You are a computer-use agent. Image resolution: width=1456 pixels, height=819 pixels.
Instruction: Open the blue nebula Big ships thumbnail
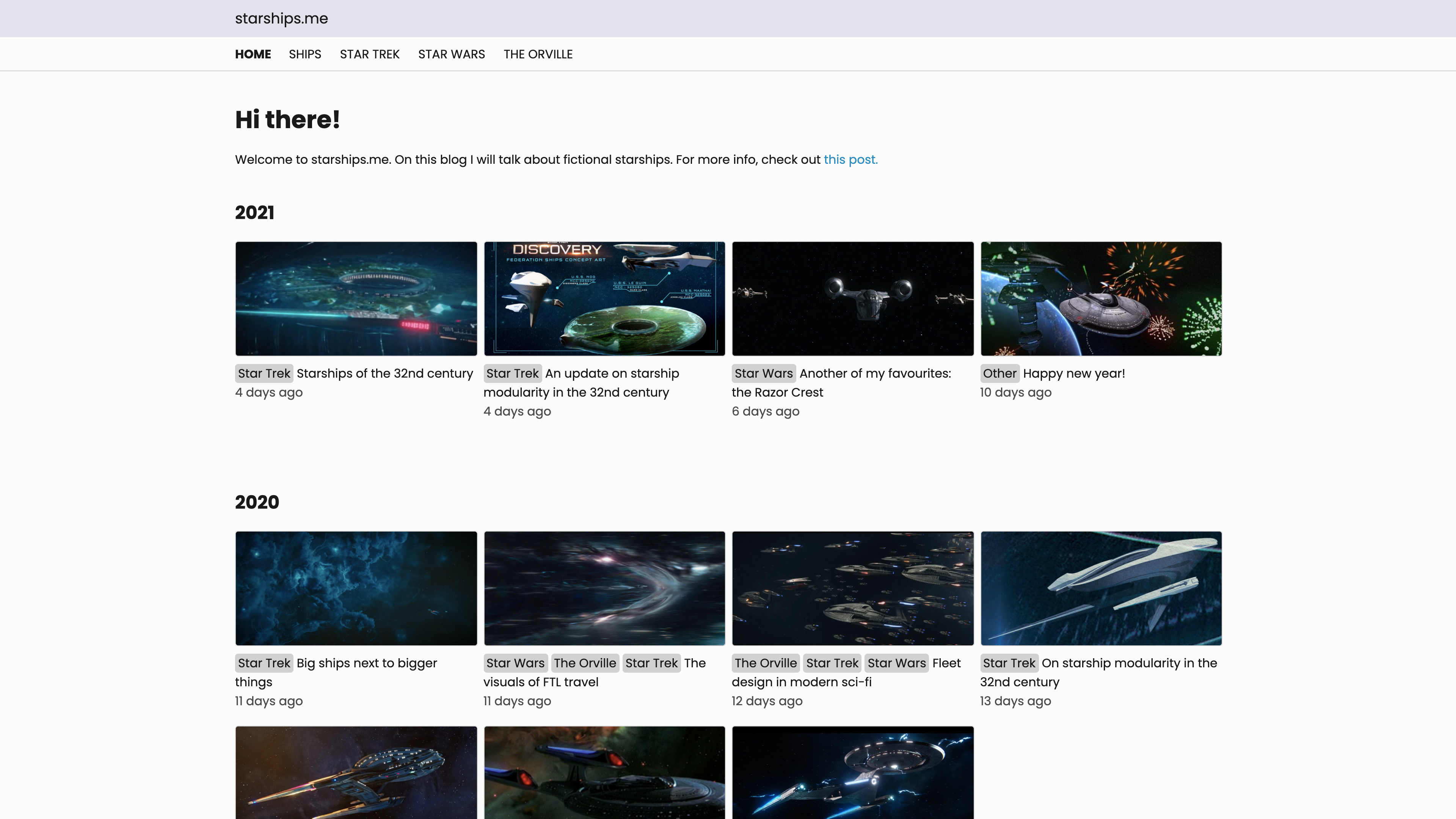click(x=356, y=588)
